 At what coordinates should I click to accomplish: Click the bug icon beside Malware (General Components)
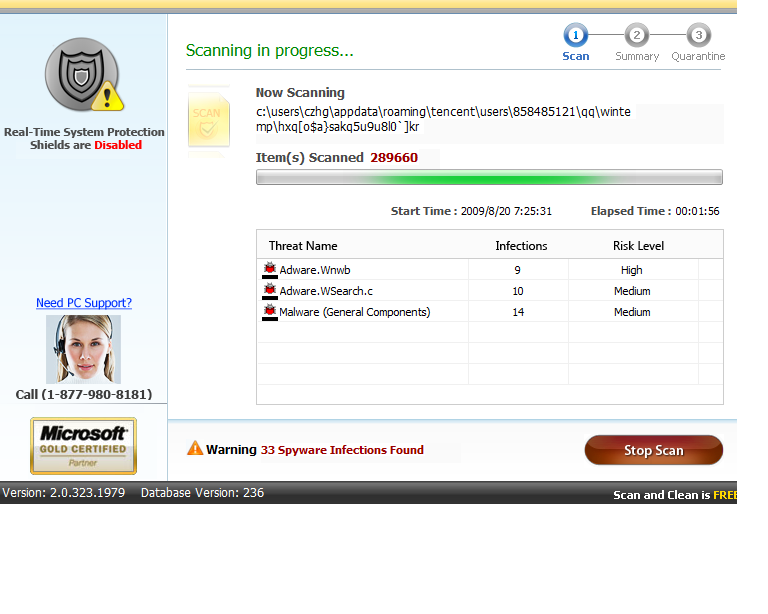tap(269, 312)
